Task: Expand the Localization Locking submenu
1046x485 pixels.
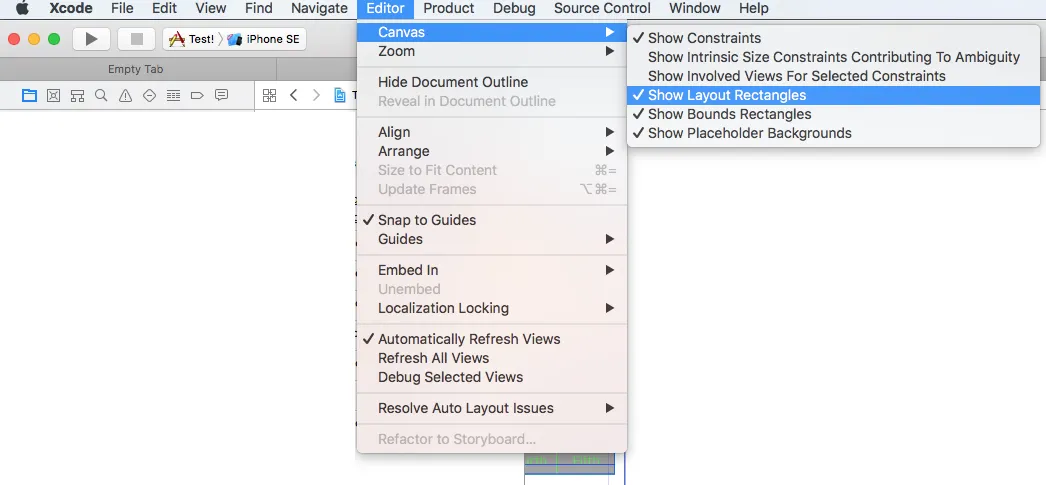Action: (x=492, y=308)
